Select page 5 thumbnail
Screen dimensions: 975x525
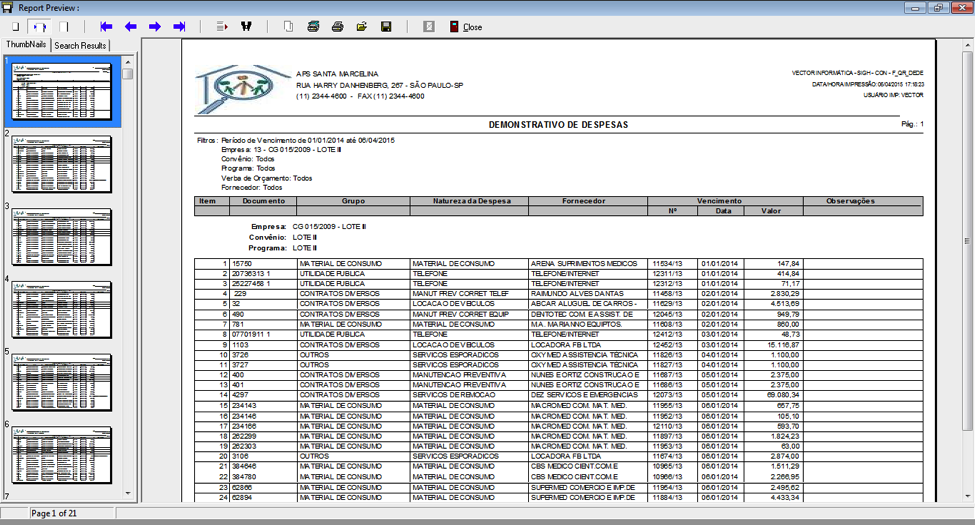coord(62,383)
